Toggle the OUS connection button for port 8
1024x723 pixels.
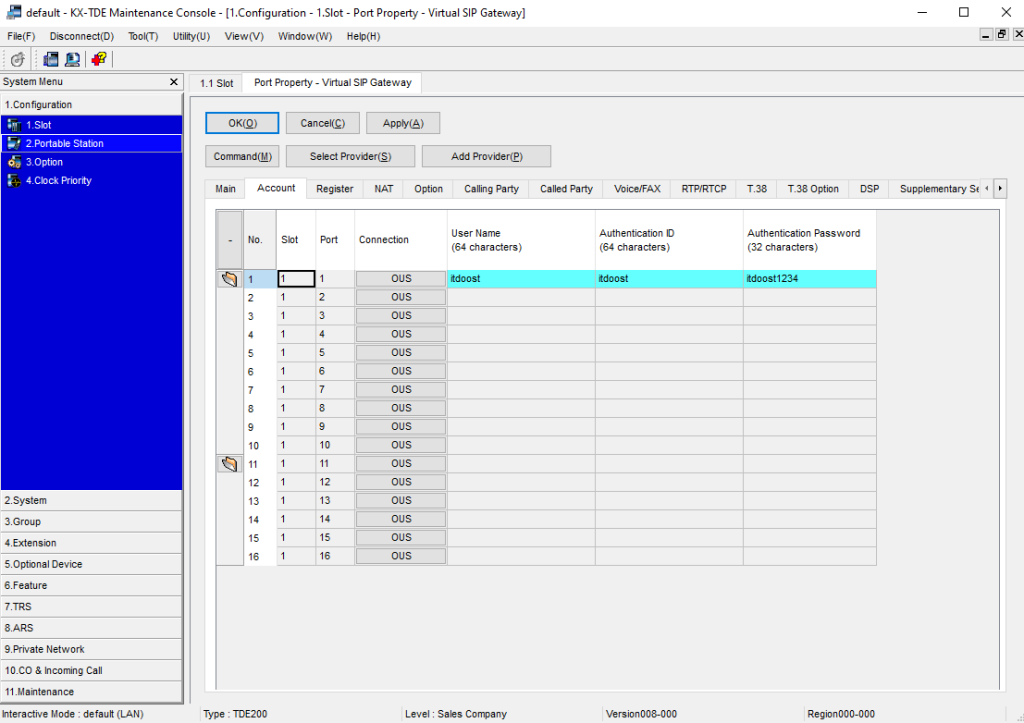401,408
